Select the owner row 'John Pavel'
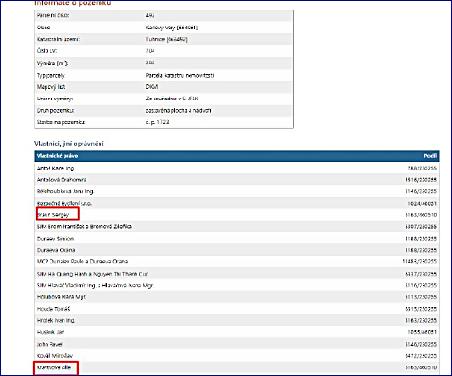Screen dimensions: 452x376 point(237,344)
